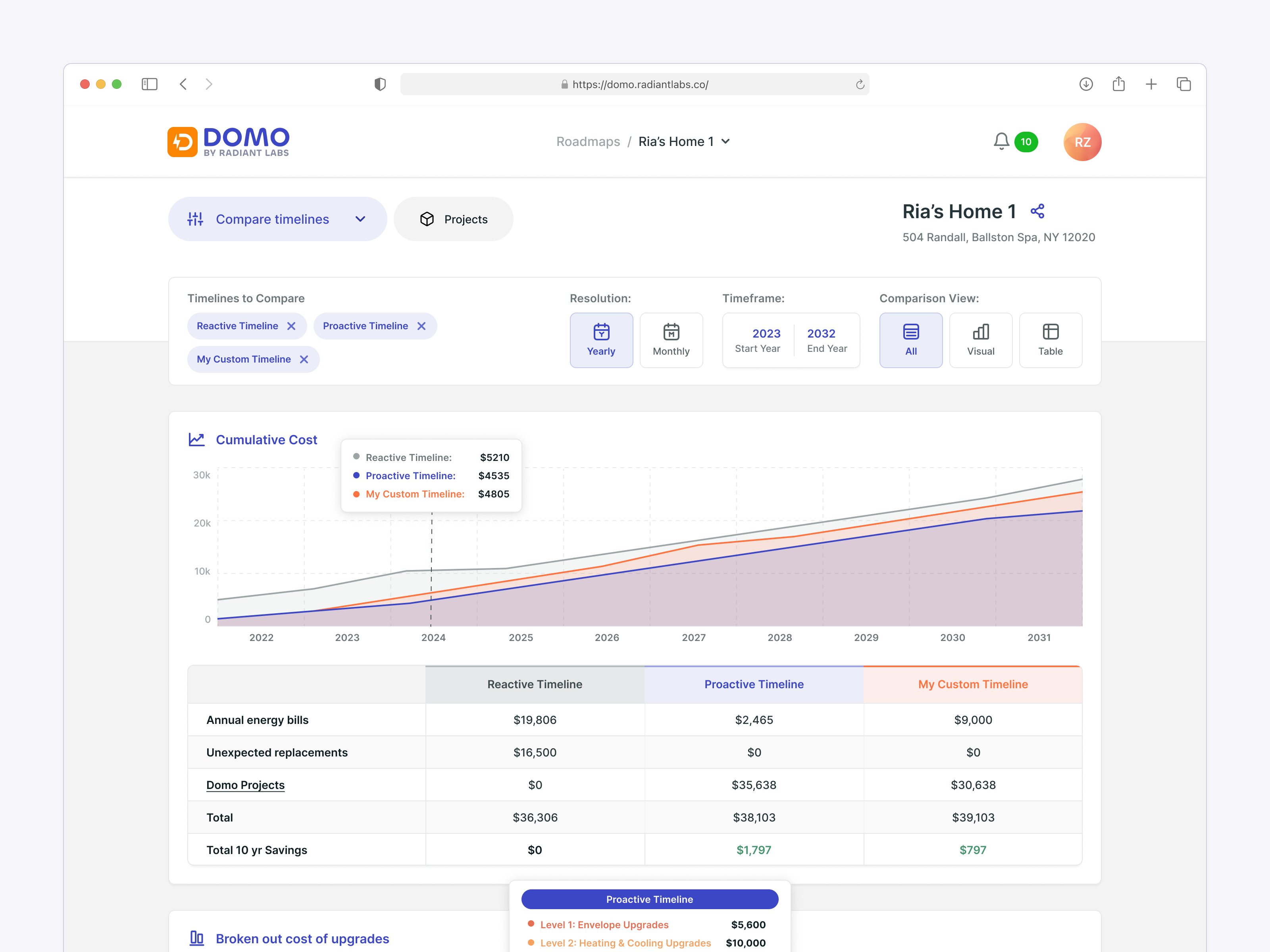Select Visual comparison view
This screenshot has height=952, width=1270.
980,340
